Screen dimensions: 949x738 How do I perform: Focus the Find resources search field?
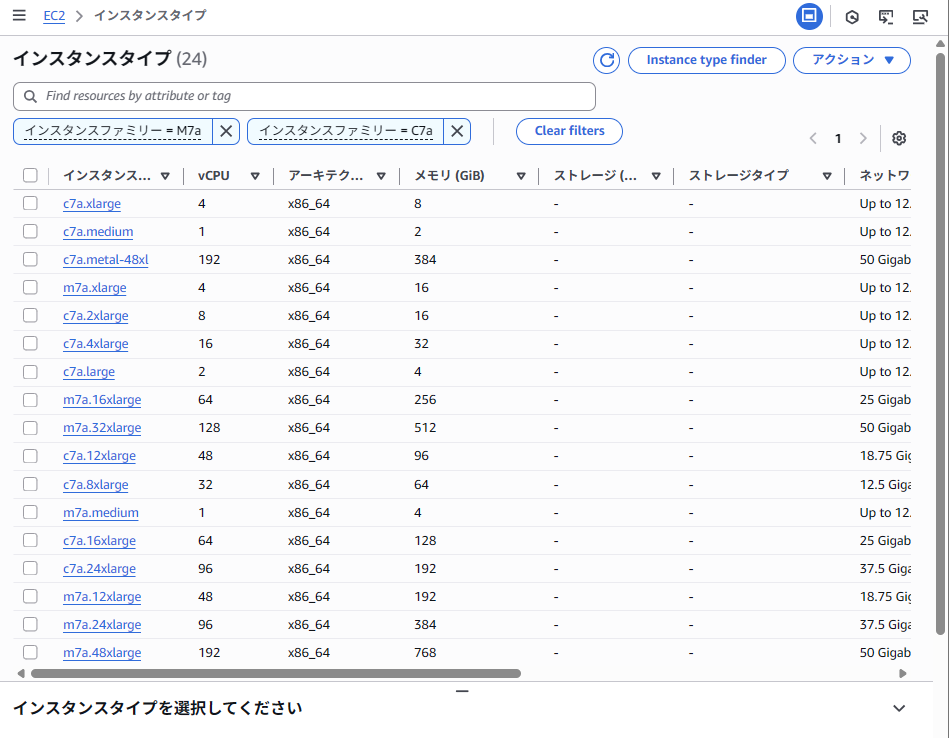pos(304,96)
